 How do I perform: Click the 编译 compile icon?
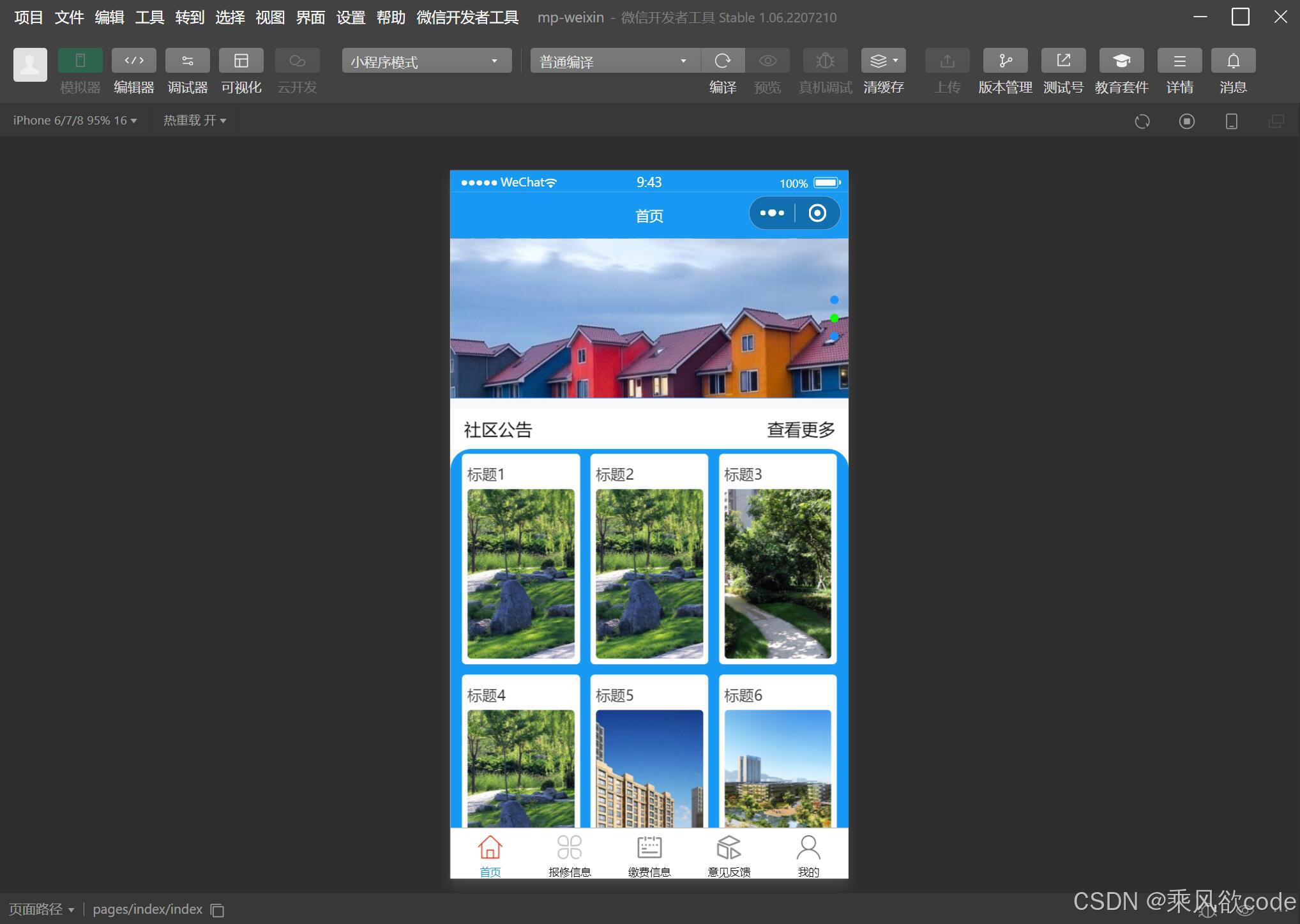point(722,61)
